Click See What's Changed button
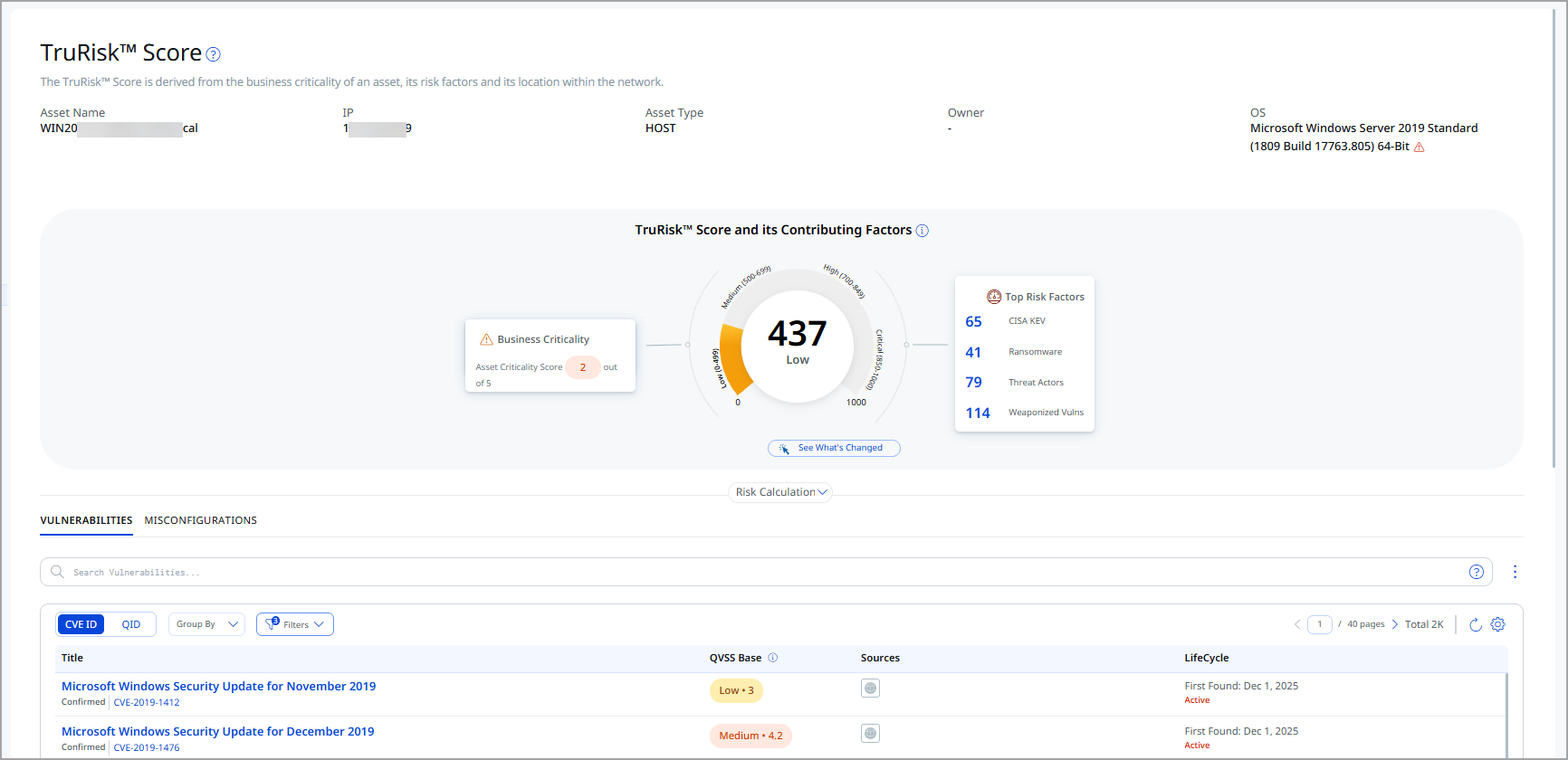 pos(834,448)
